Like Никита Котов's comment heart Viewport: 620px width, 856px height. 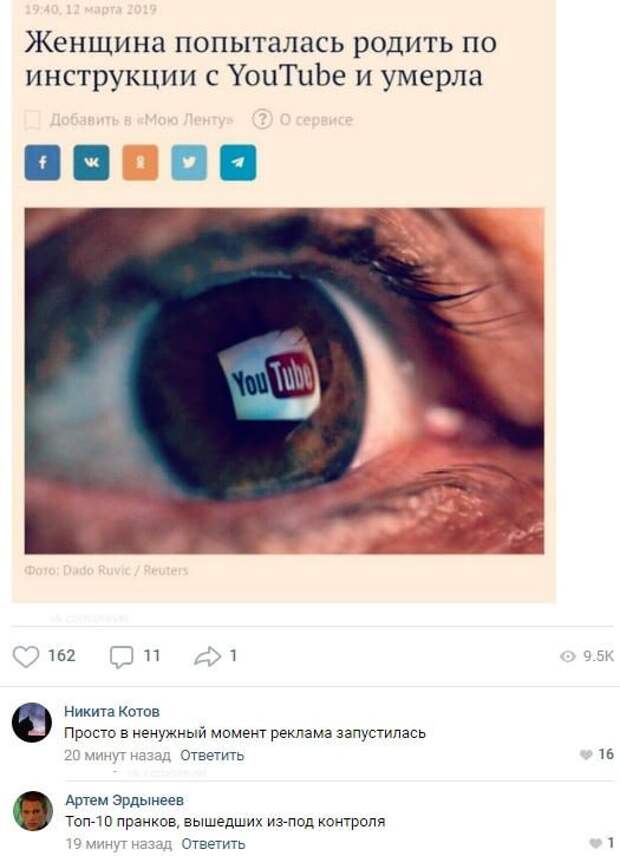pyautogui.click(x=586, y=755)
